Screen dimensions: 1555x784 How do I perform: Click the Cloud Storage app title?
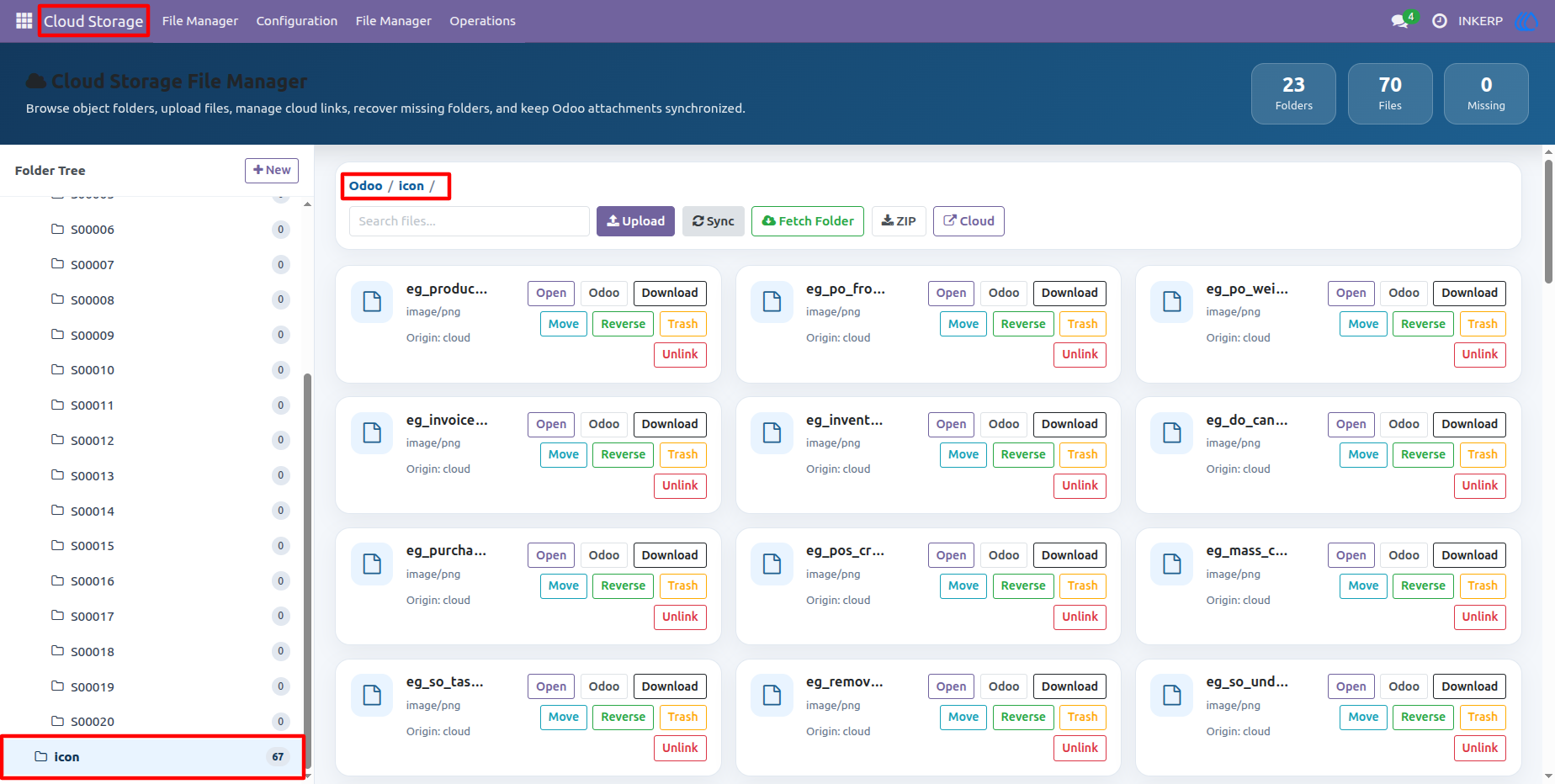coord(93,21)
